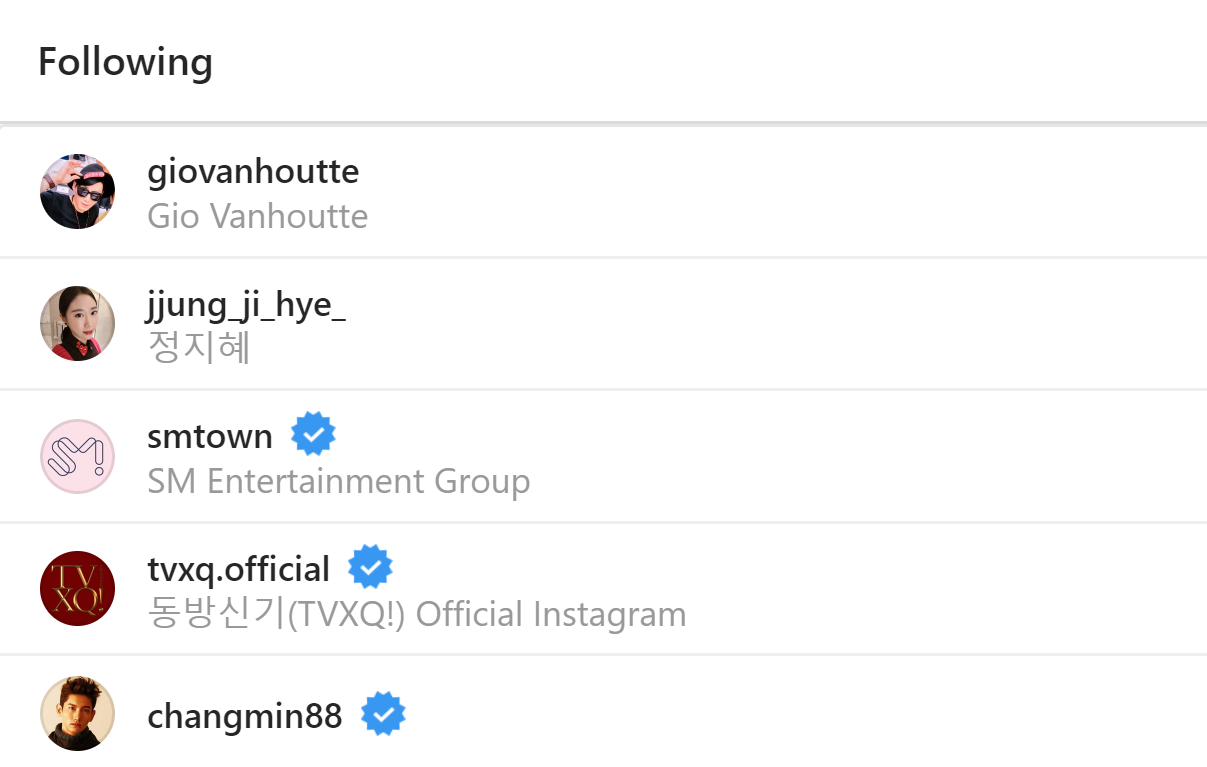This screenshot has height=767, width=1207.
Task: Click jjung_ji_hye_'s profile avatar
Action: point(77,324)
